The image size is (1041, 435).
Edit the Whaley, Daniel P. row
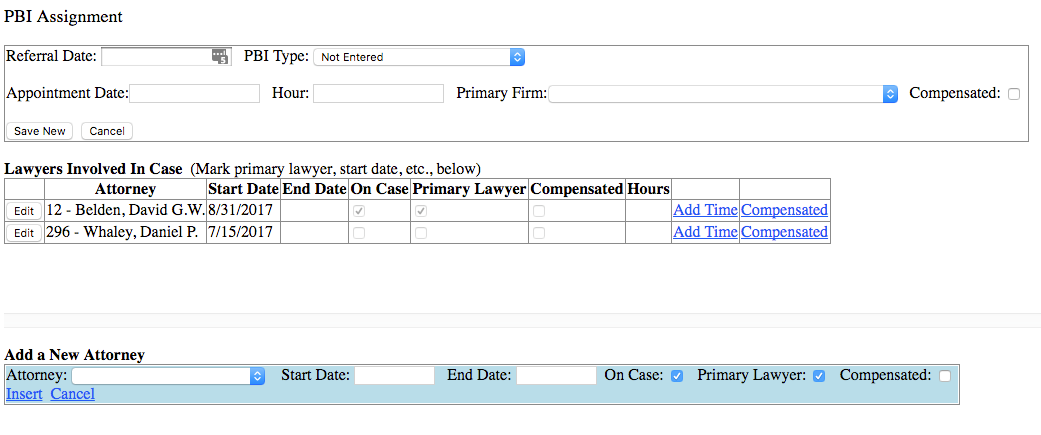click(24, 233)
